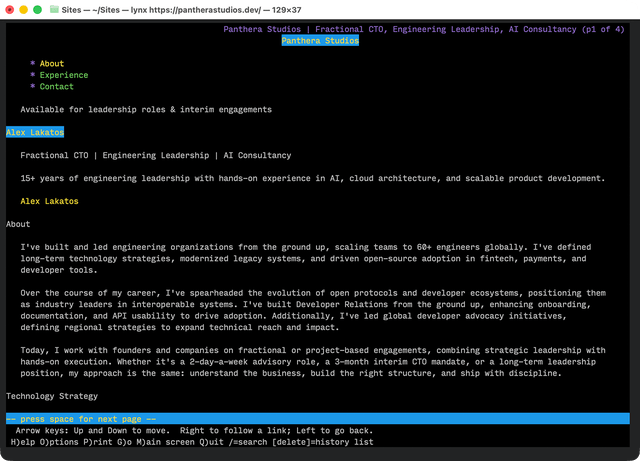This screenshot has width=640, height=461.
Task: Open the About navigation link
Action: (52, 63)
